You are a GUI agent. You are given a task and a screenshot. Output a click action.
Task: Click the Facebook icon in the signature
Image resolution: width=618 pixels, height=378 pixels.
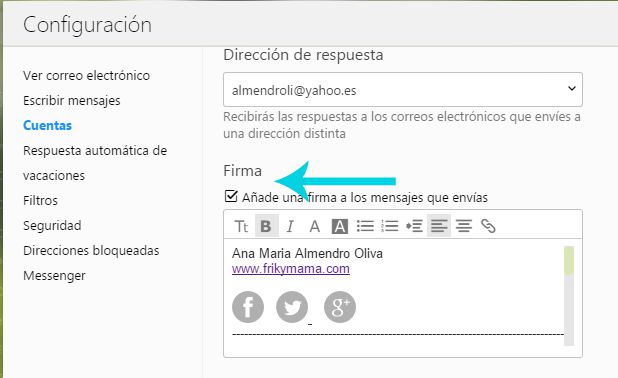coord(248,307)
